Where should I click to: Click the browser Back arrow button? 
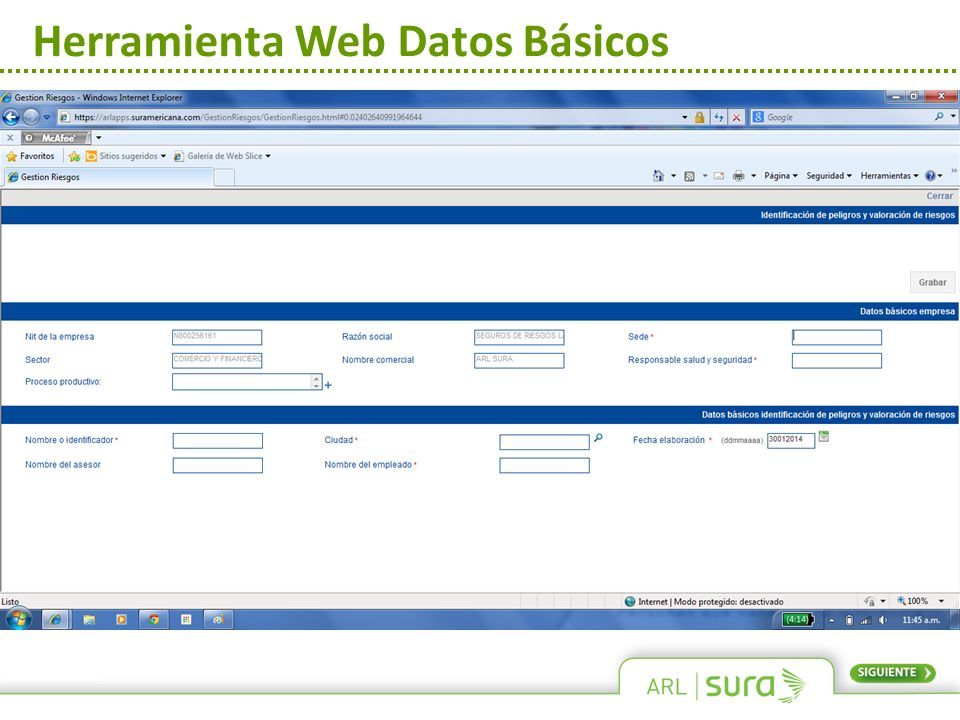(11, 116)
